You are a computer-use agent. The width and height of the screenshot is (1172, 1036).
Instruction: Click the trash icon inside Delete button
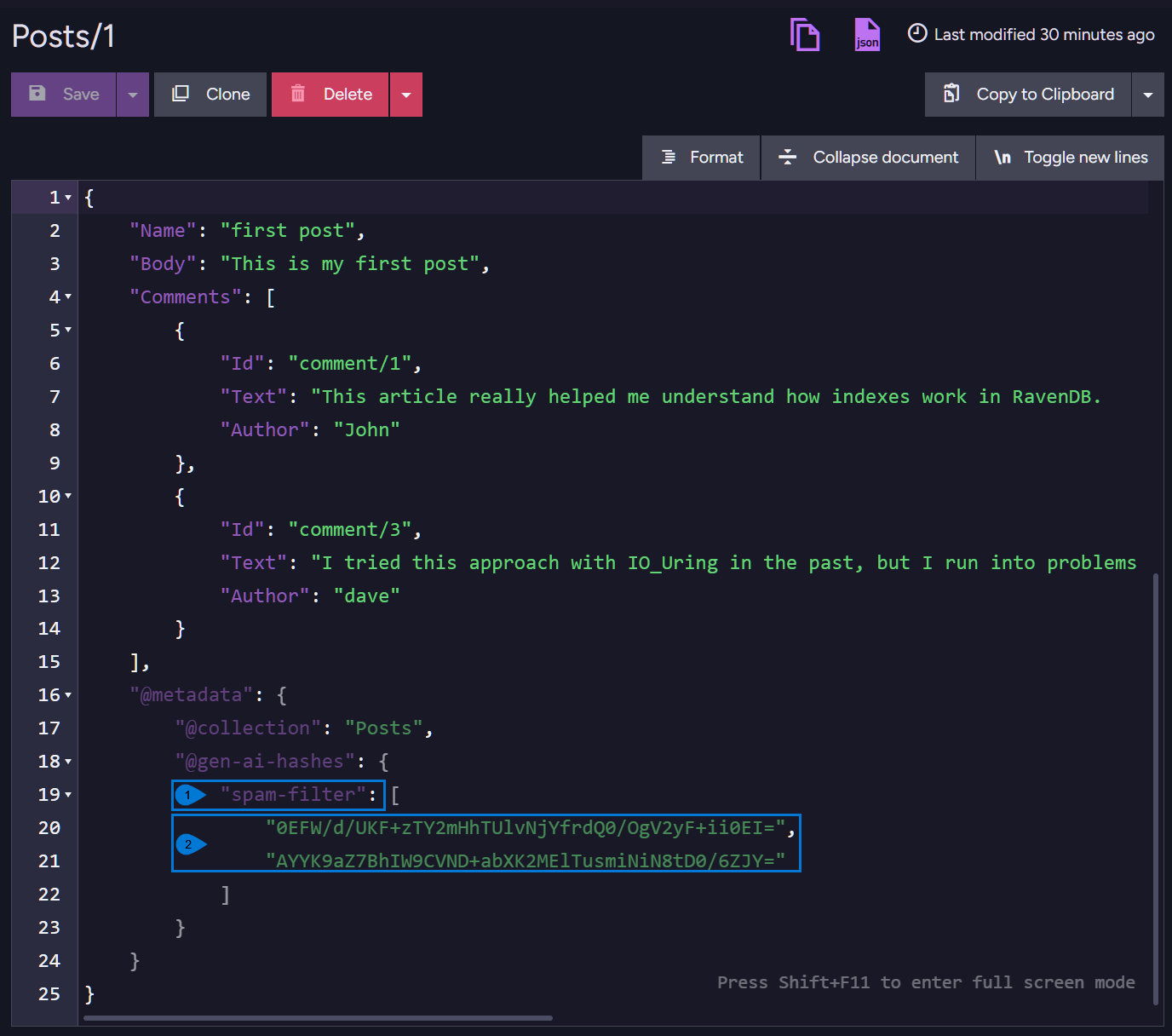point(298,94)
